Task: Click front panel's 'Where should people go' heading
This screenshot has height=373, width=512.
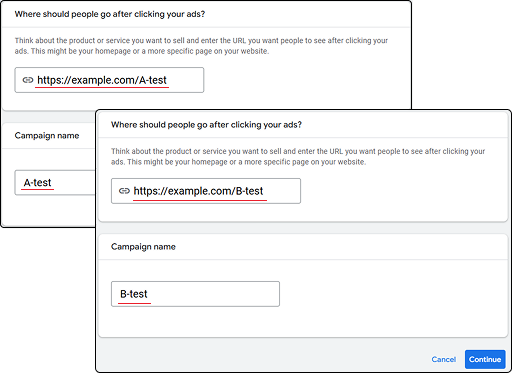Action: click(206, 125)
